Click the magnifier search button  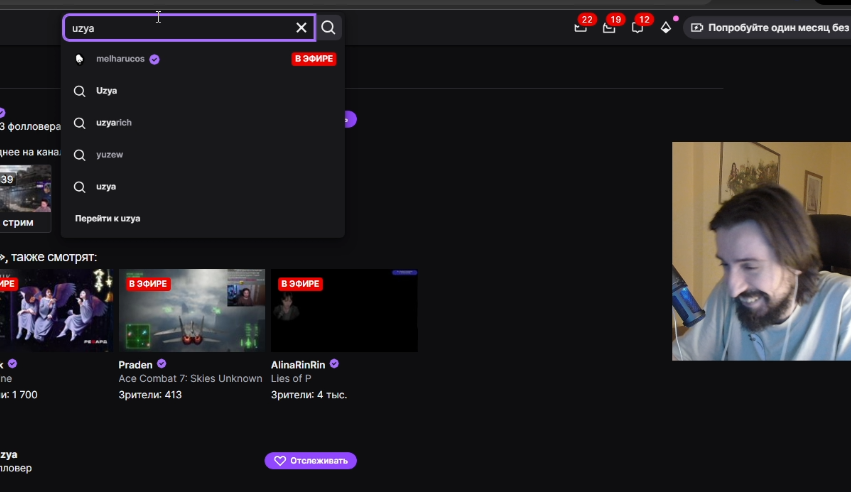coord(328,28)
